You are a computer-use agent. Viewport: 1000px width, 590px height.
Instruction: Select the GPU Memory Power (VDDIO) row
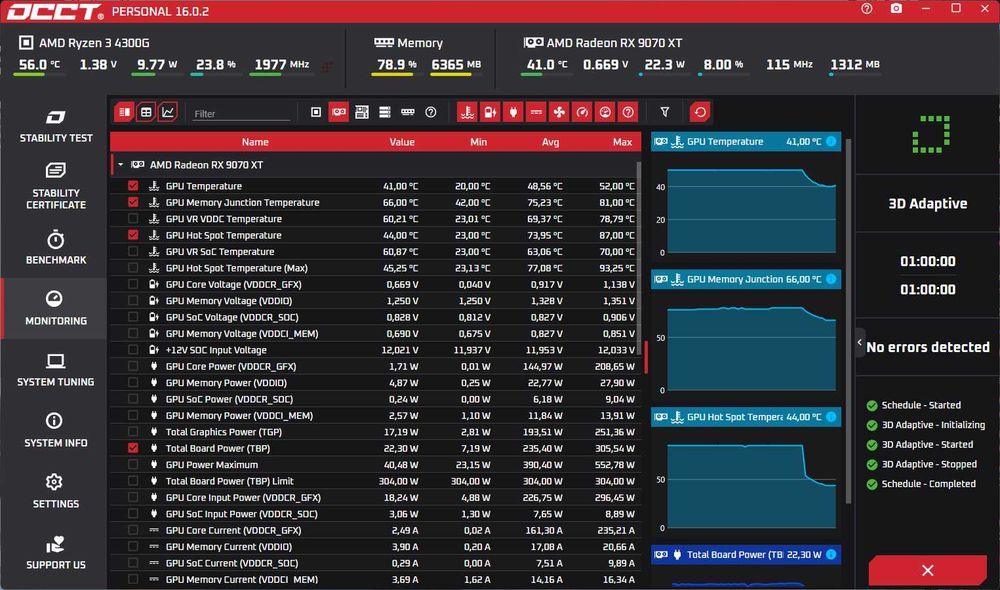[x=375, y=383]
